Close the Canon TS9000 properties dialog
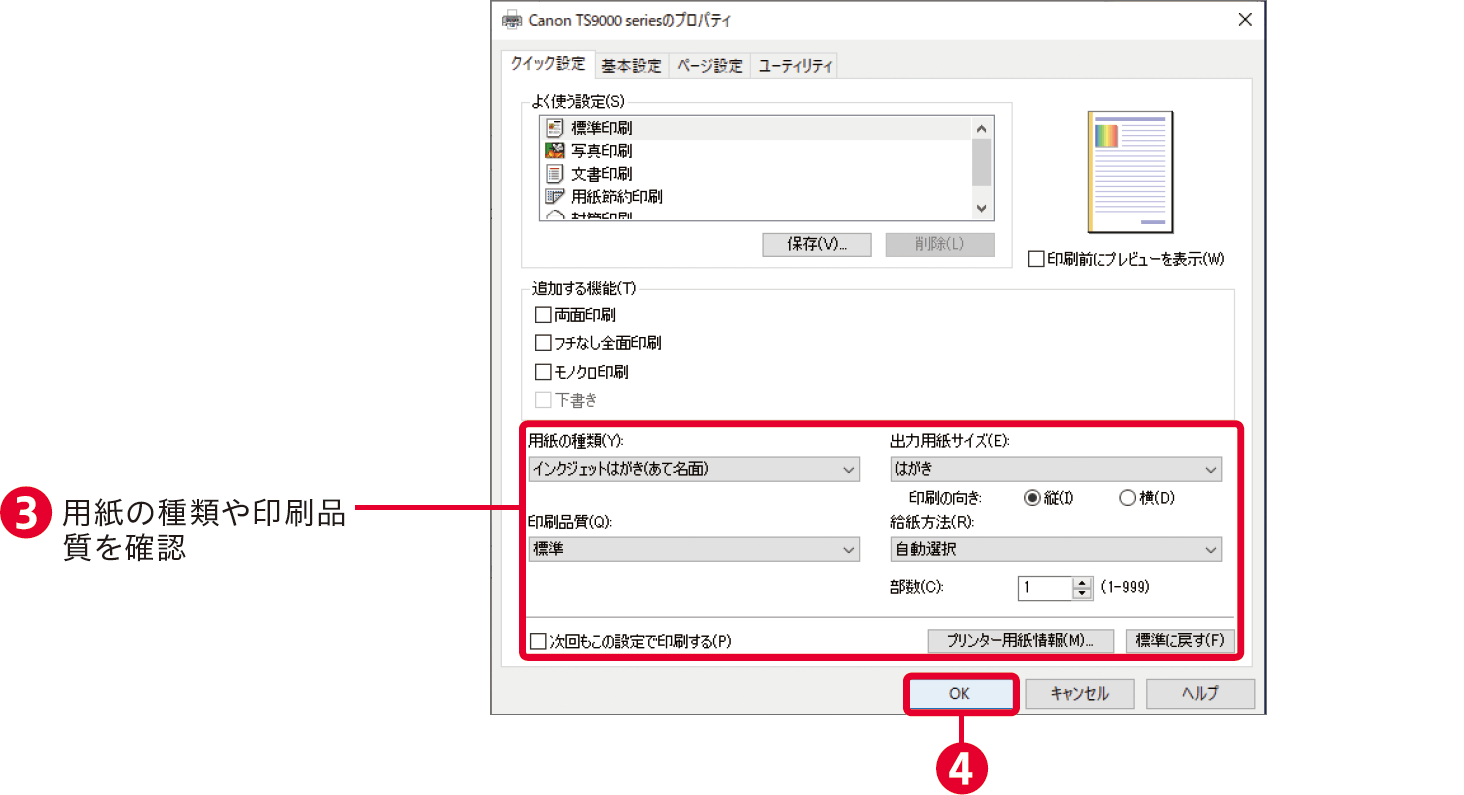 coord(1245,19)
